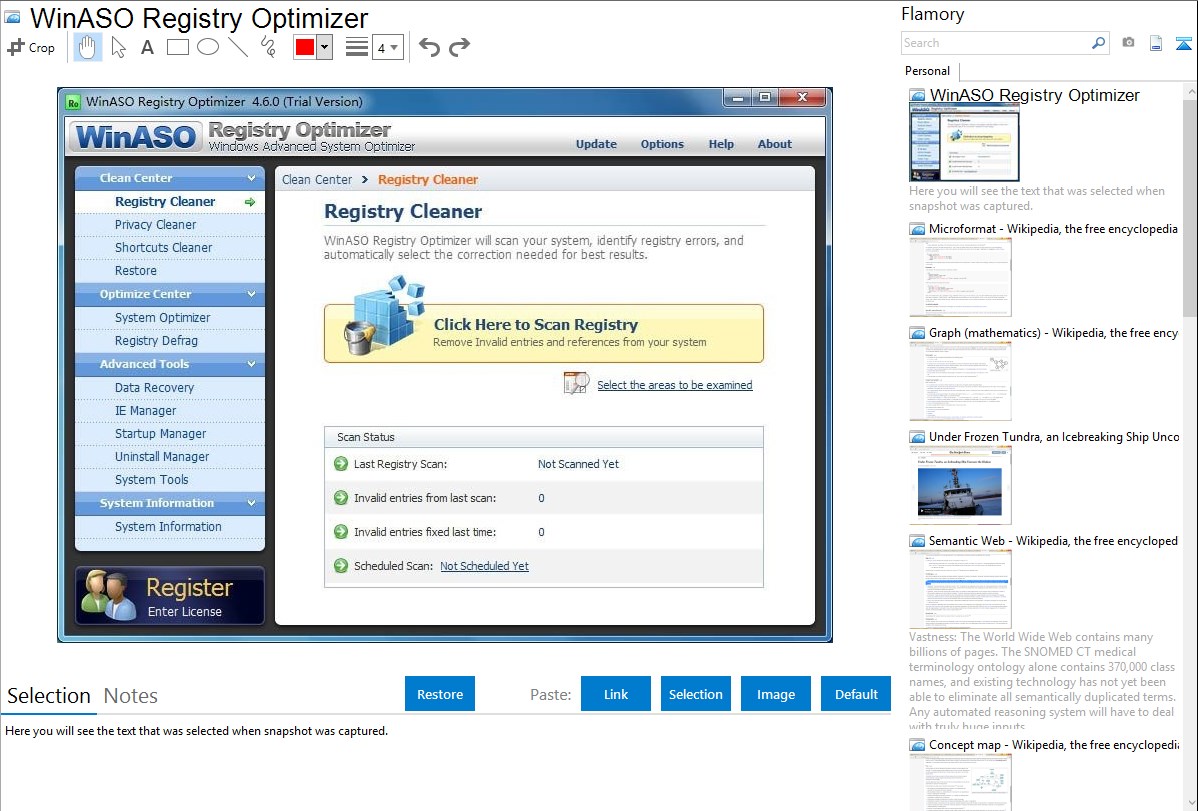The height and width of the screenshot is (811, 1198).
Task: Open the Personal tab
Action: click(x=928, y=71)
